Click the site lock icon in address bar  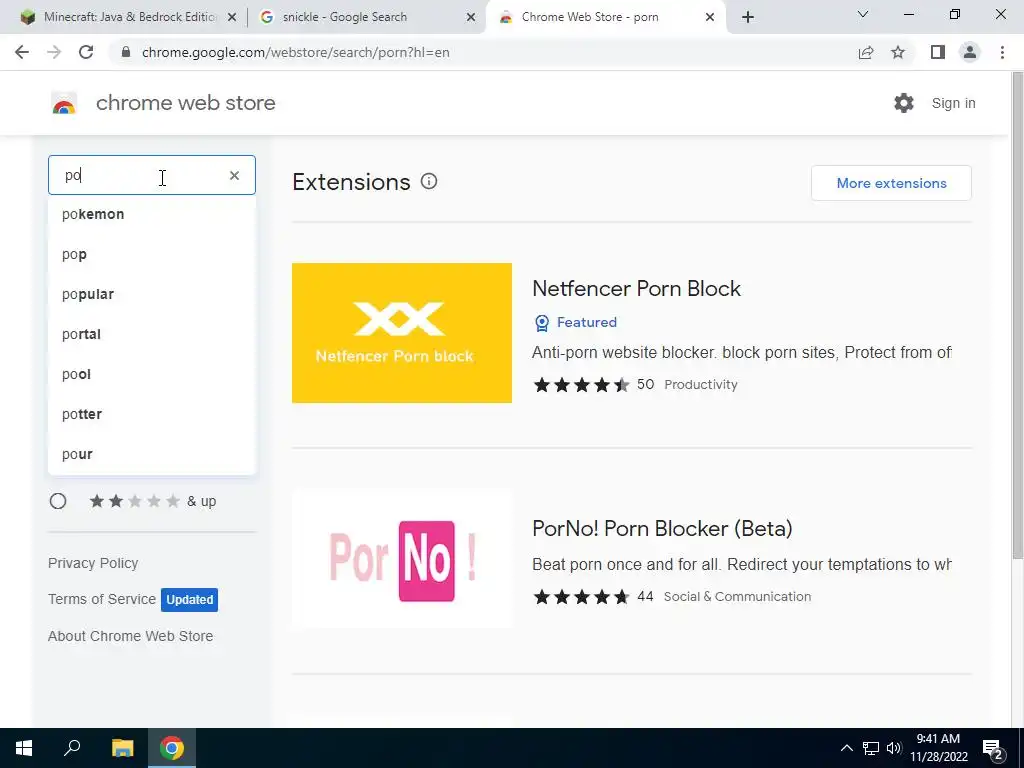pos(126,52)
